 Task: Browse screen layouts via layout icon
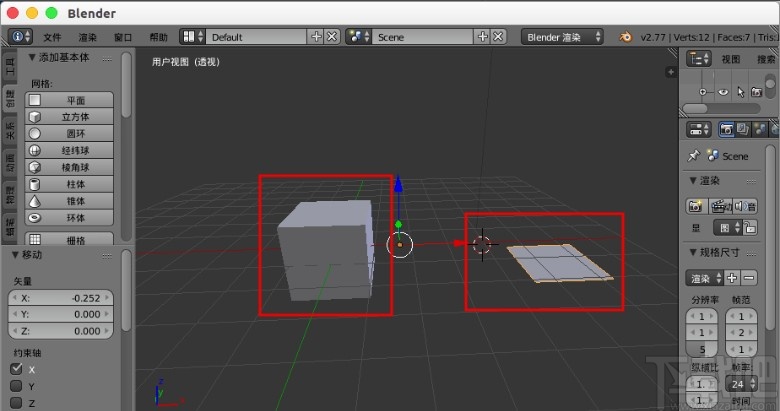click(193, 37)
